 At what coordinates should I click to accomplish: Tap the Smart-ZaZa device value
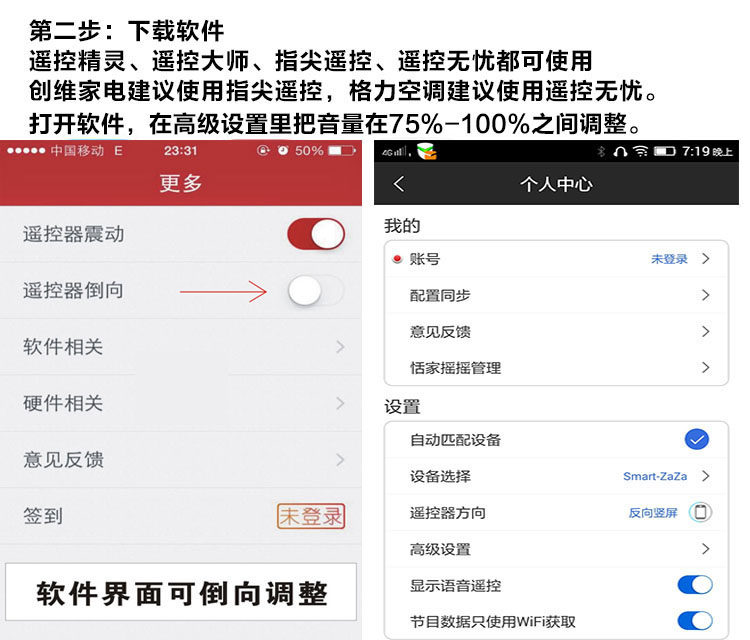(x=655, y=476)
